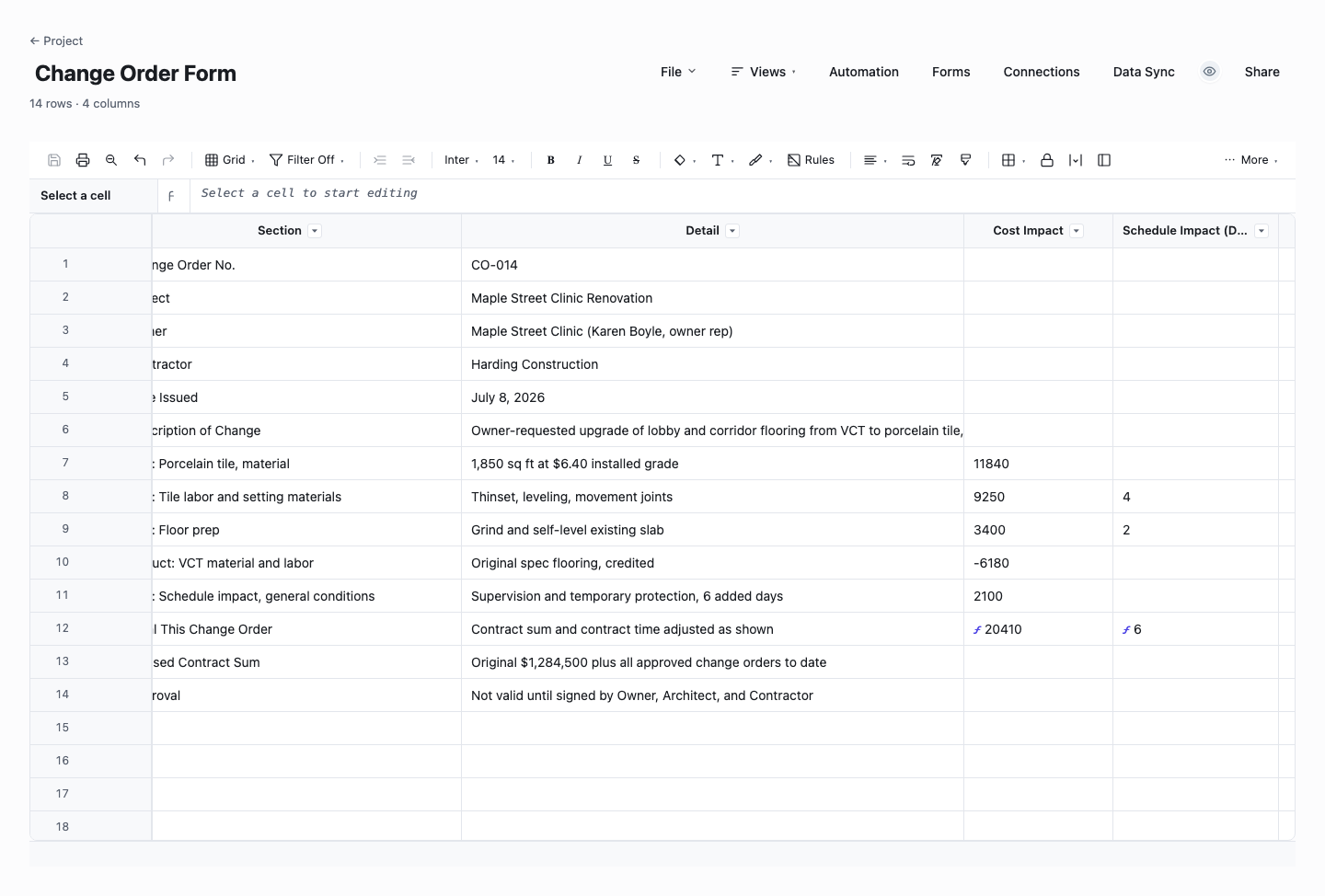Select row header 12

[x=90, y=628]
